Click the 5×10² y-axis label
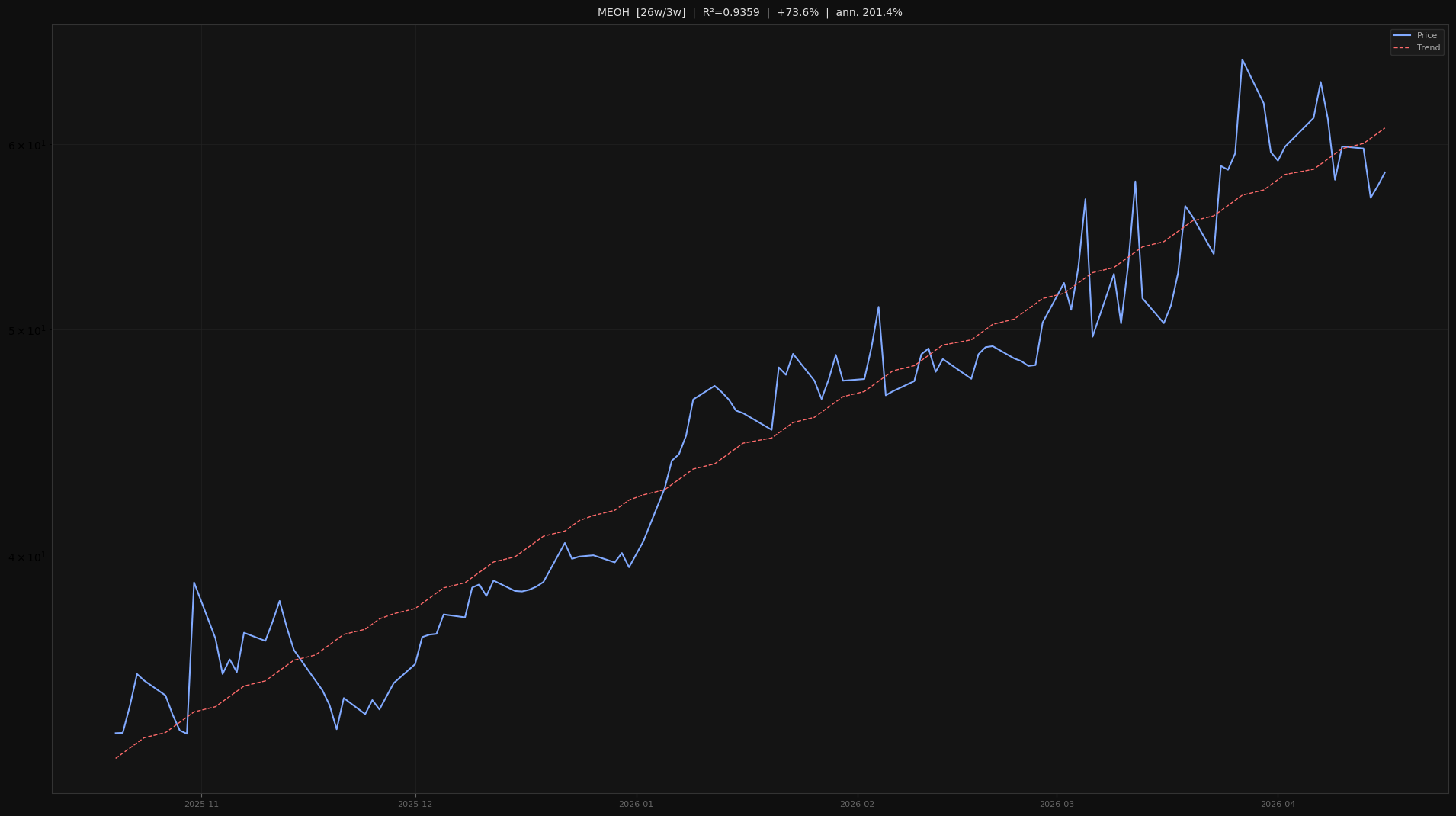The image size is (1456, 816). pyautogui.click(x=27, y=331)
